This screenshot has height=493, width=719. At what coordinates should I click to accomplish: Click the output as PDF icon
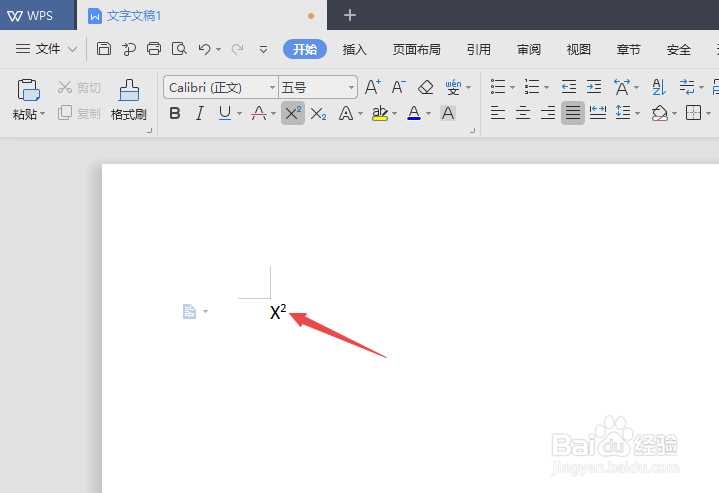tap(129, 48)
